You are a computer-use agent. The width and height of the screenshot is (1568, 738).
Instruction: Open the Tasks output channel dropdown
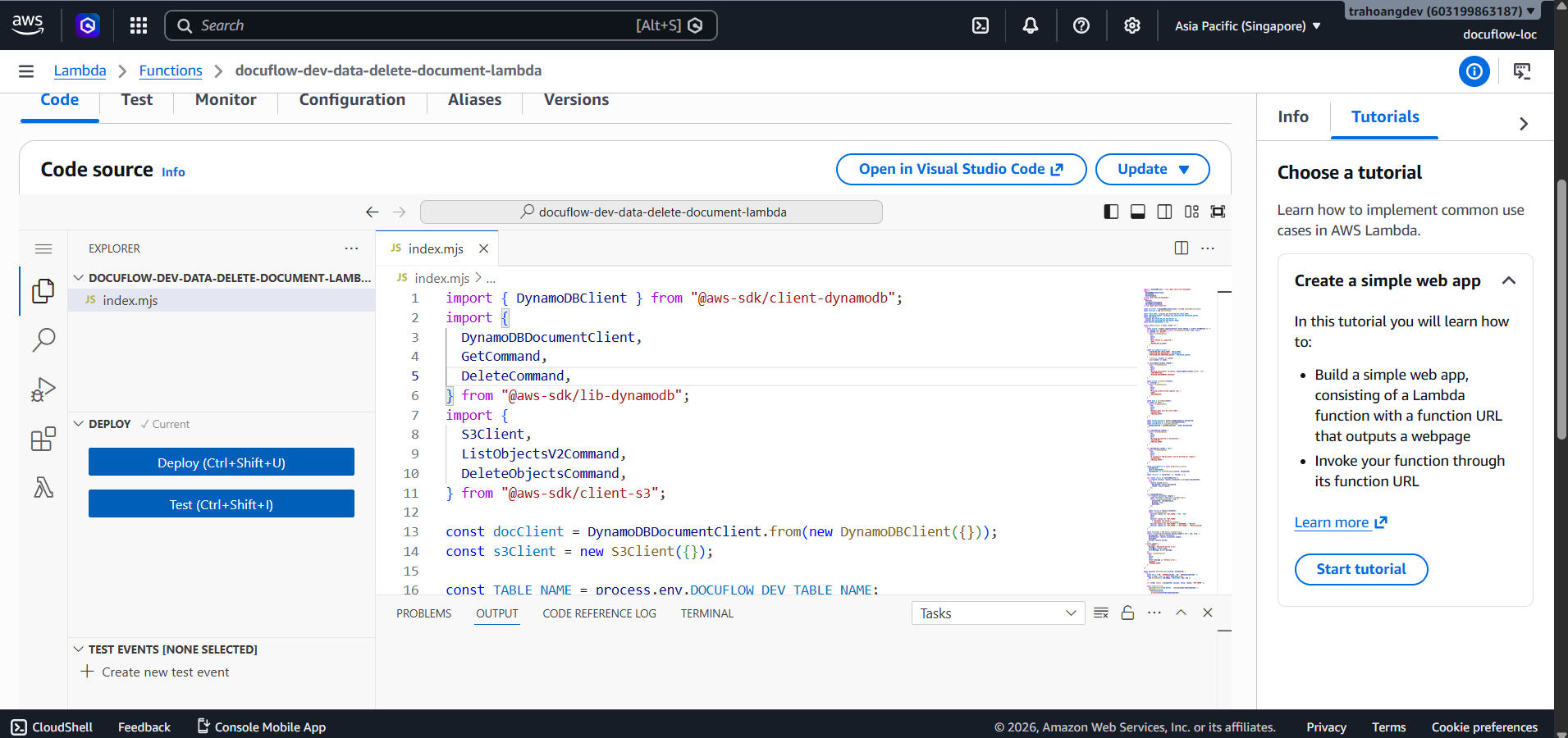click(998, 613)
